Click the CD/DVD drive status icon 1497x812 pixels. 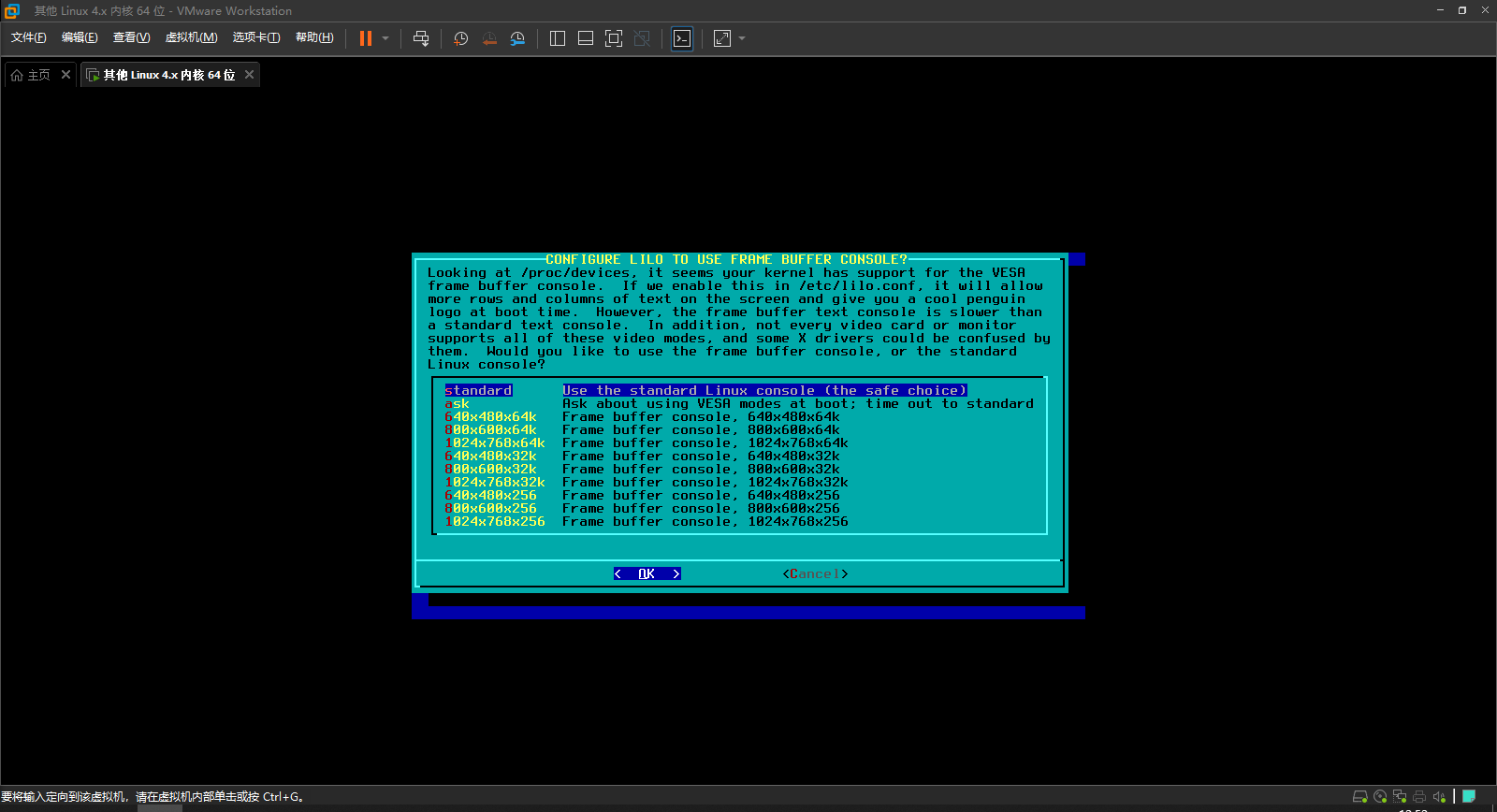coord(1380,797)
